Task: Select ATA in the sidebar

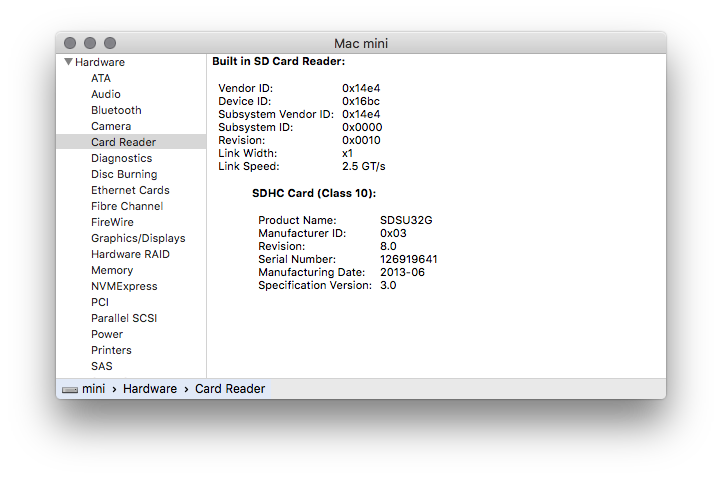Action: pos(101,78)
